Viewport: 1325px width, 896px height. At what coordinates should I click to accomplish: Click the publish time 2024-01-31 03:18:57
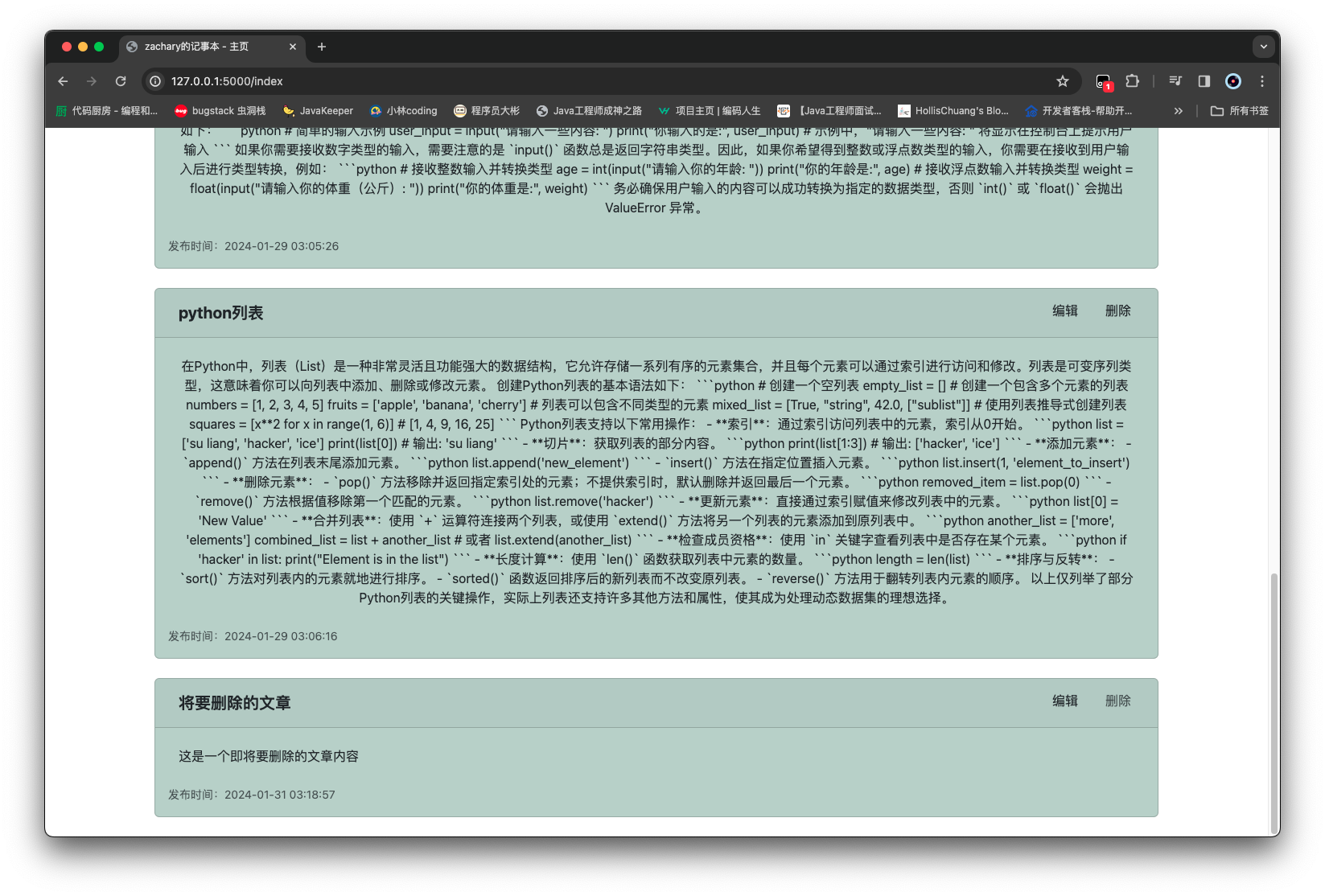click(252, 795)
